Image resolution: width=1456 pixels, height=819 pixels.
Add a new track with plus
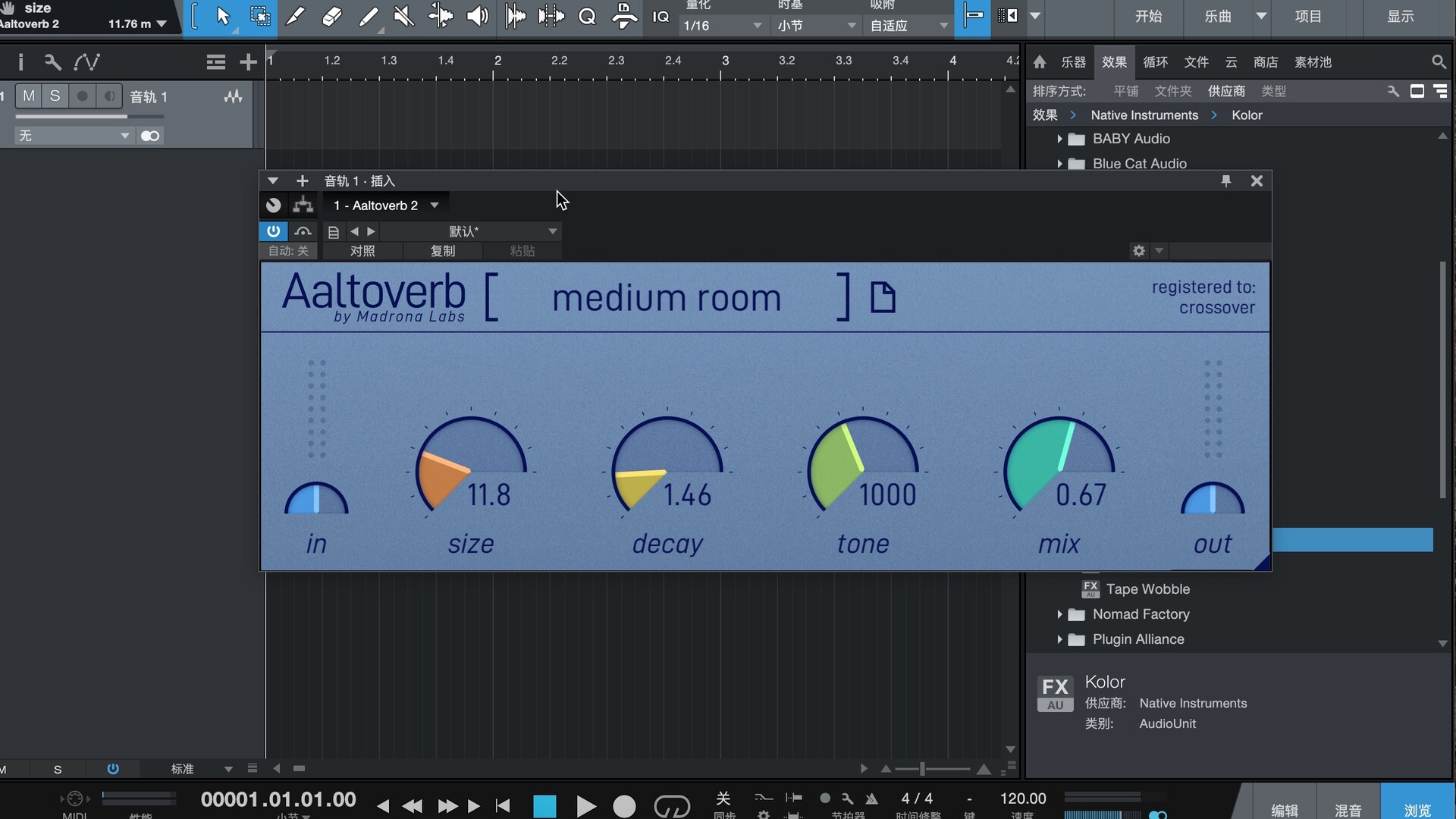pos(248,62)
